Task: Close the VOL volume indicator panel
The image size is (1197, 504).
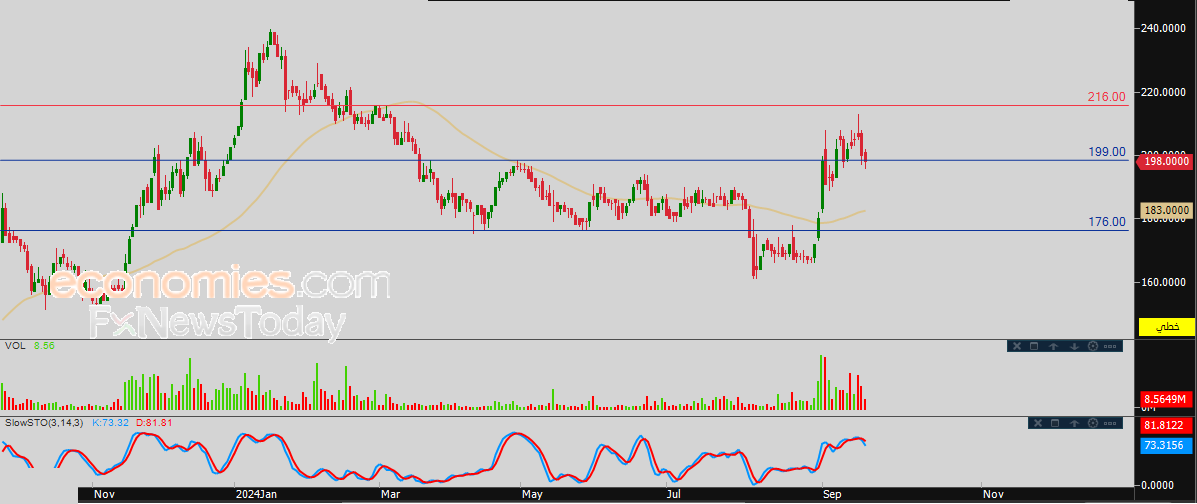Action: tap(1016, 346)
